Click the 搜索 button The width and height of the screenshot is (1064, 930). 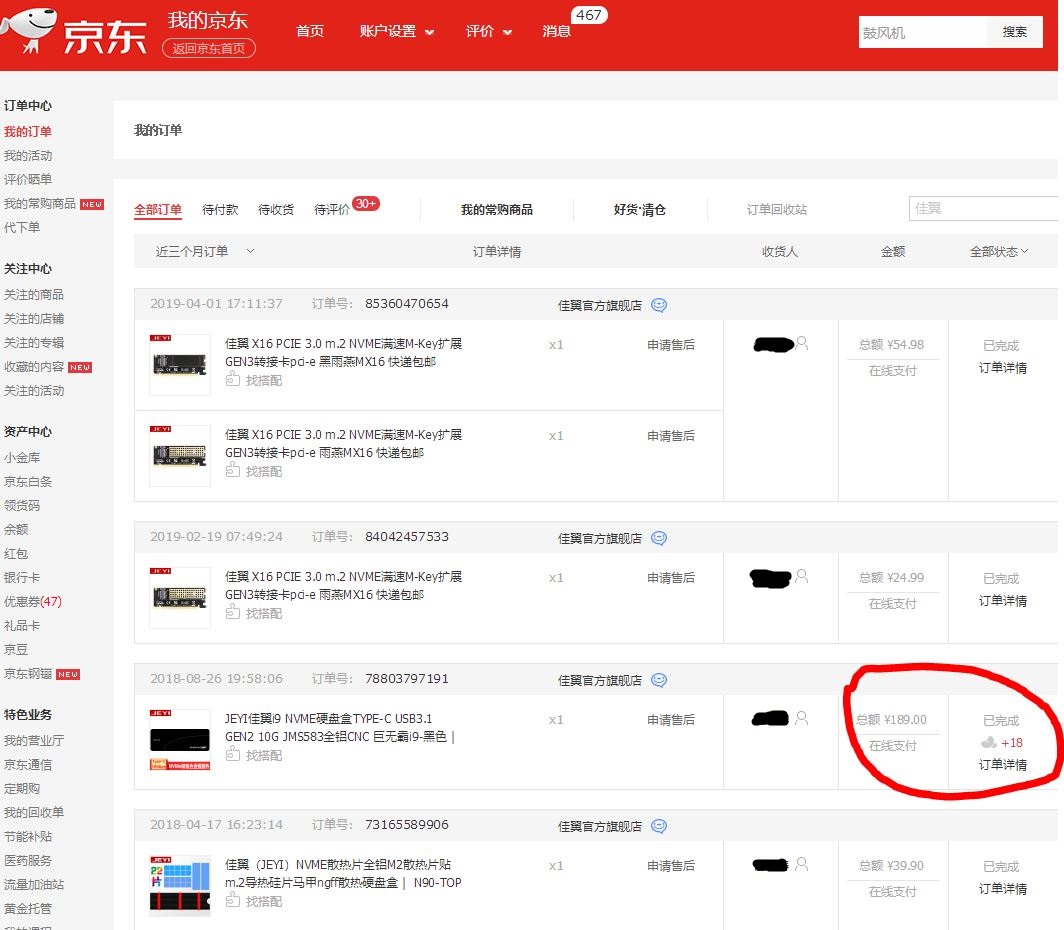tap(1014, 32)
